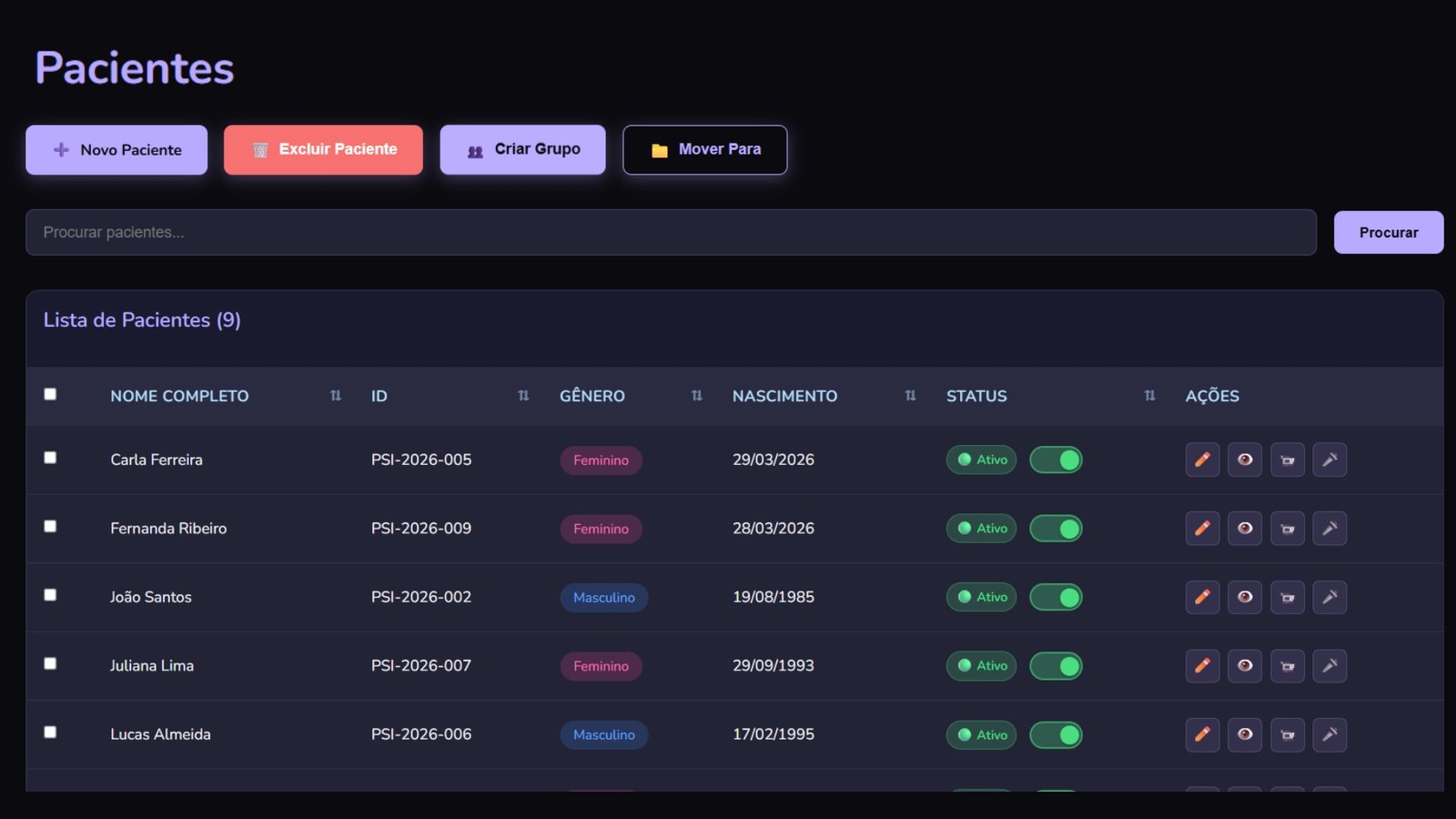
Task: Start video session for Carla Ferreira
Action: pos(1287,460)
